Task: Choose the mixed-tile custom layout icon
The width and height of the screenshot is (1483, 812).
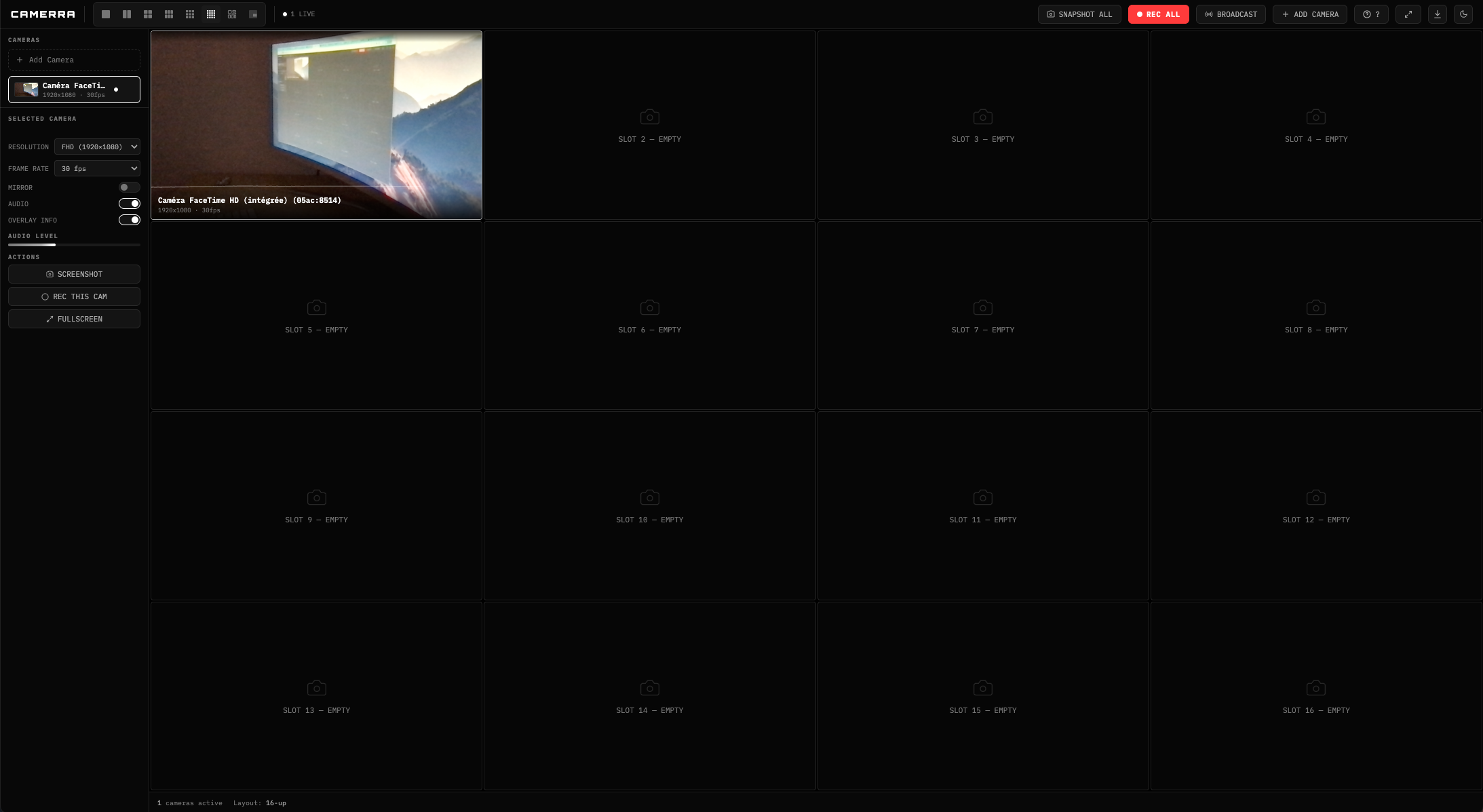Action: point(232,14)
